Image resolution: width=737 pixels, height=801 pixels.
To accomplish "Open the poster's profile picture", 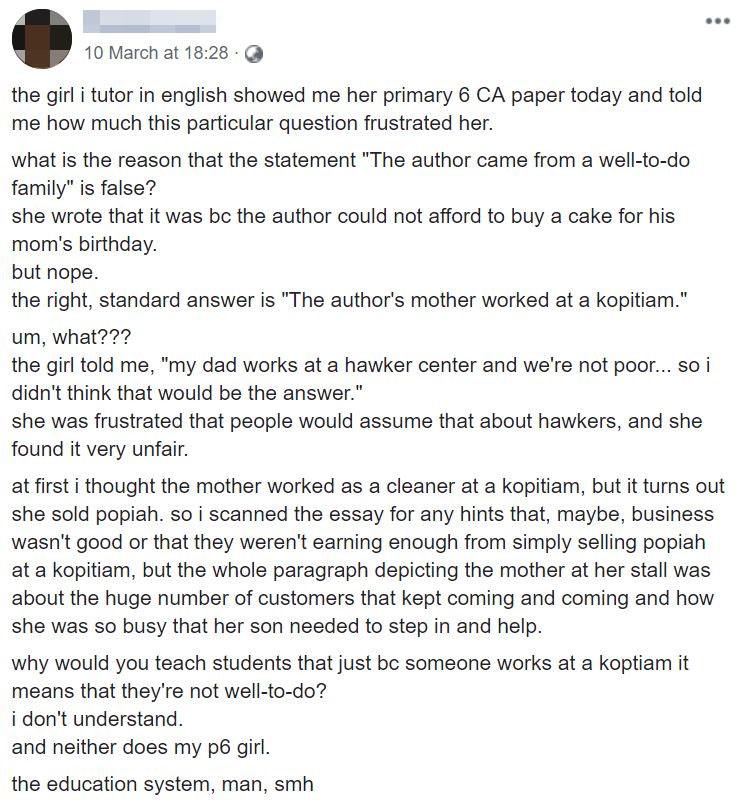I will [x=41, y=37].
